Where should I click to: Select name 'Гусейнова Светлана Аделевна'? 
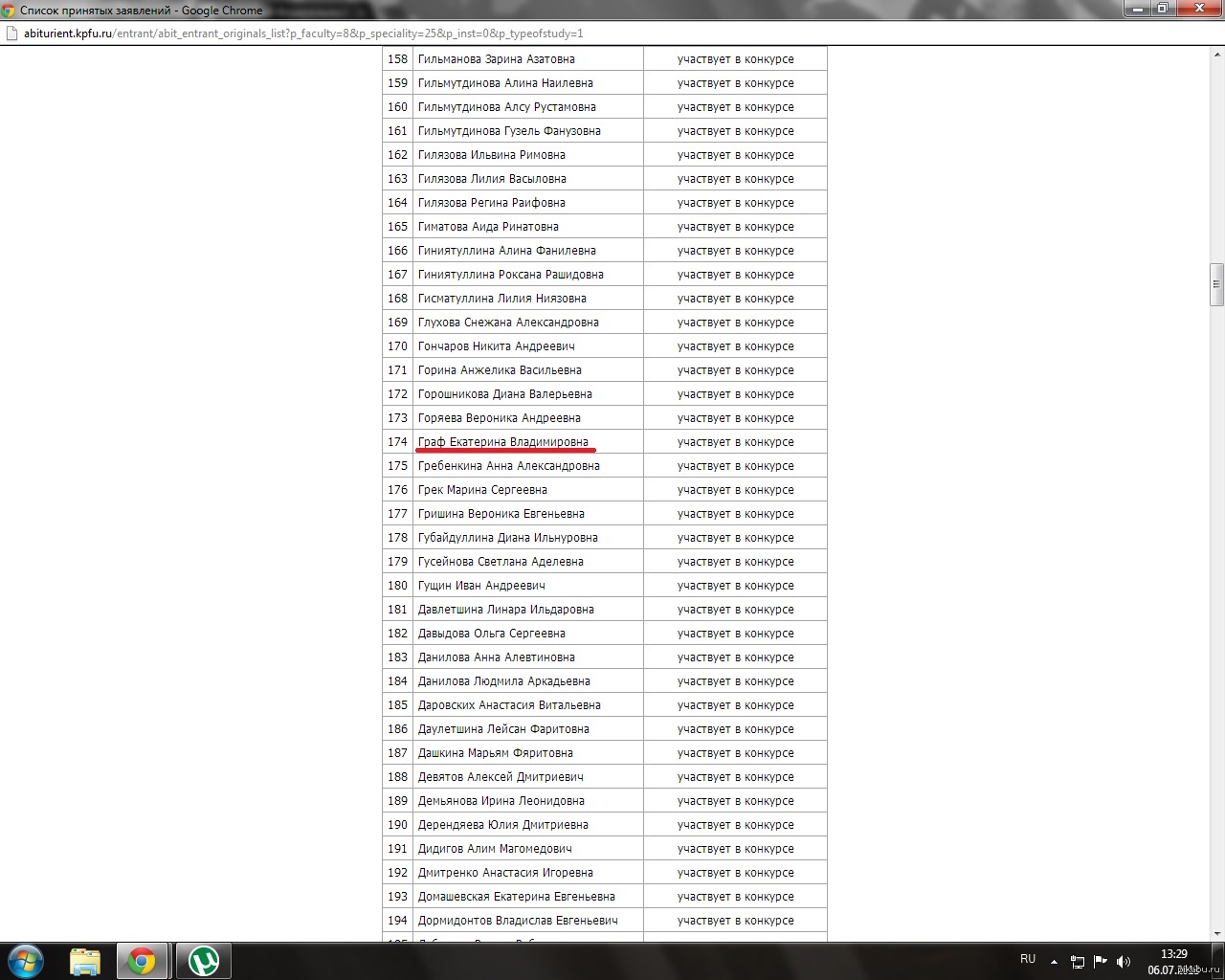click(501, 562)
